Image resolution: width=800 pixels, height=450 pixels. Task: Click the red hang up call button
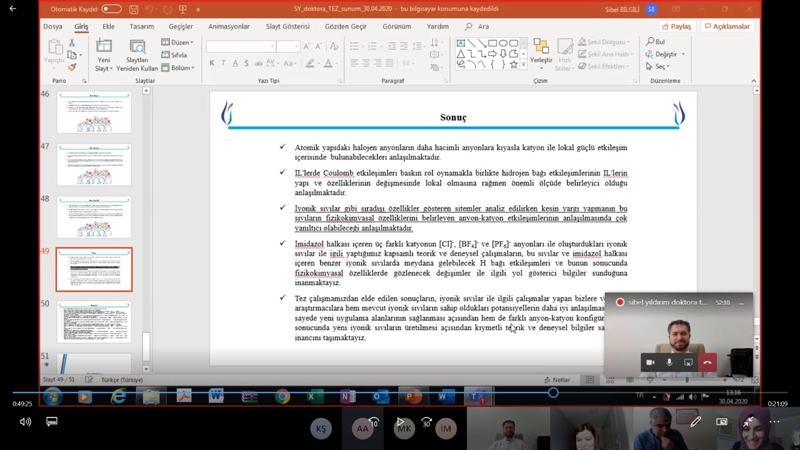[707, 362]
